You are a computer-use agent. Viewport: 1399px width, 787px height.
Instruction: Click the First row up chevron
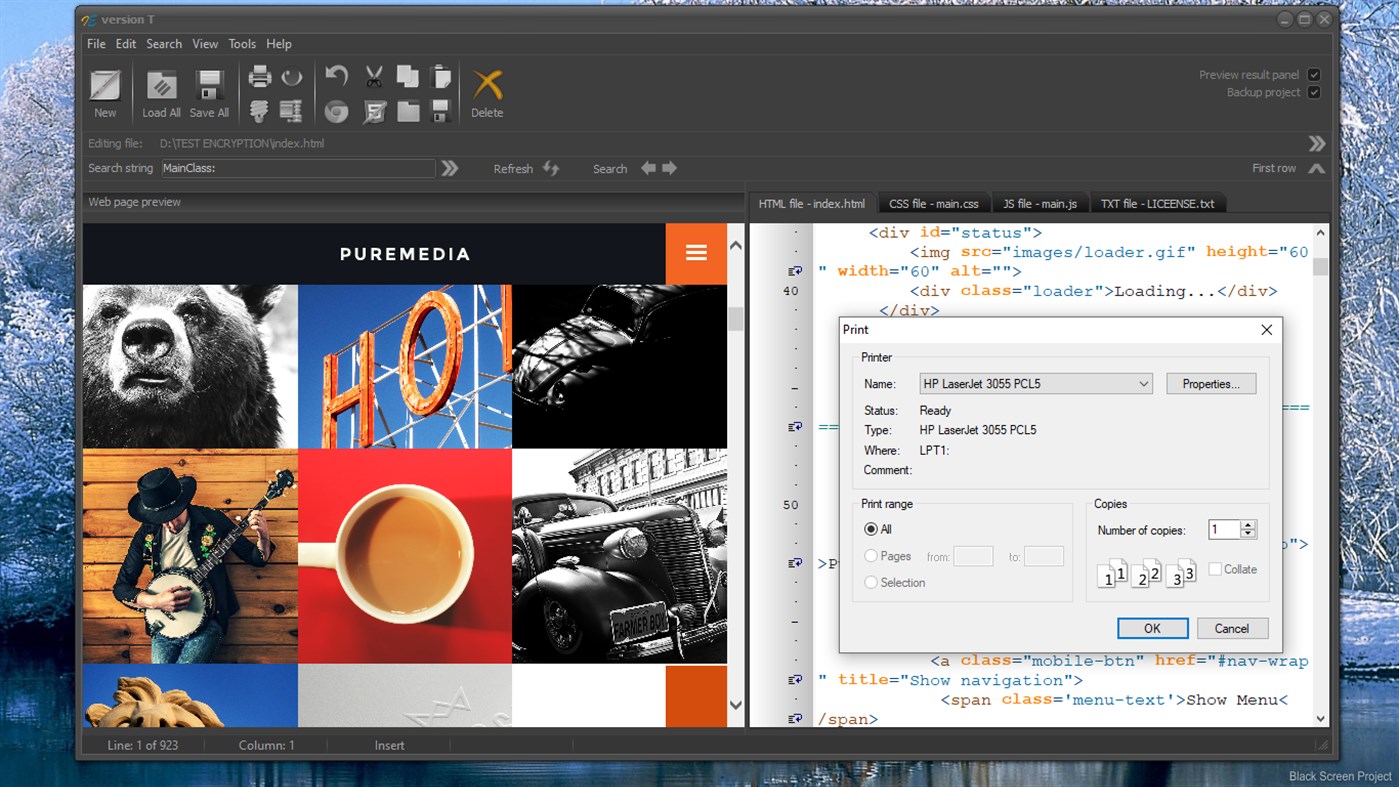click(x=1316, y=169)
